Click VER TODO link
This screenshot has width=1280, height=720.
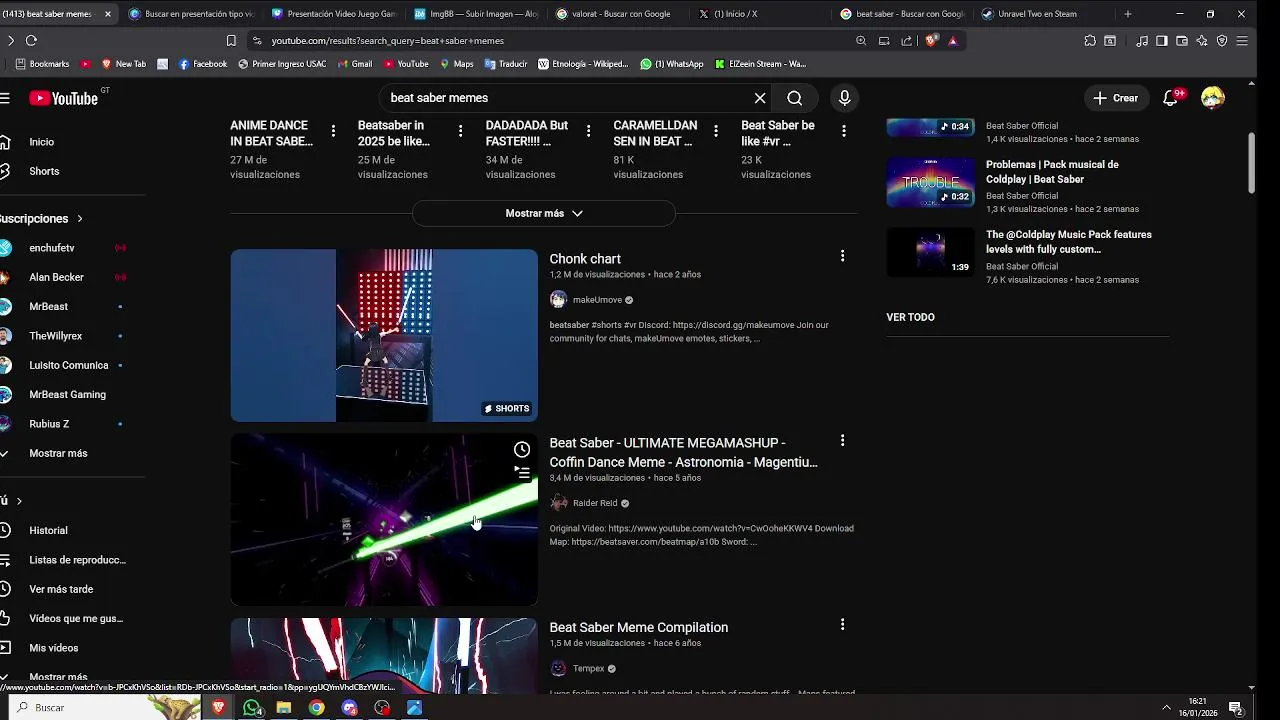coord(910,317)
